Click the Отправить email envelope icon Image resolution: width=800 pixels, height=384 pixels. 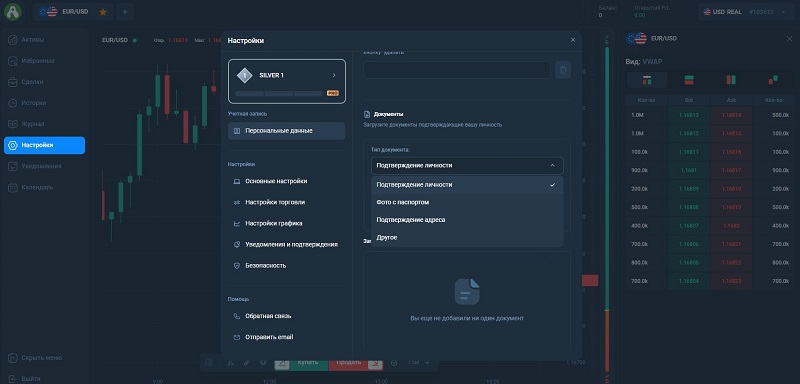point(237,337)
